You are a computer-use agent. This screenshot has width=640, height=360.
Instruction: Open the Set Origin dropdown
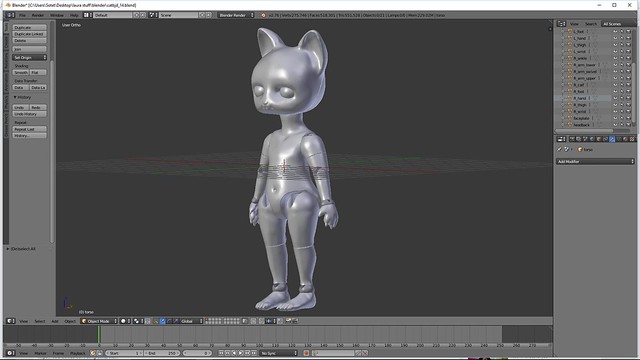[x=29, y=58]
